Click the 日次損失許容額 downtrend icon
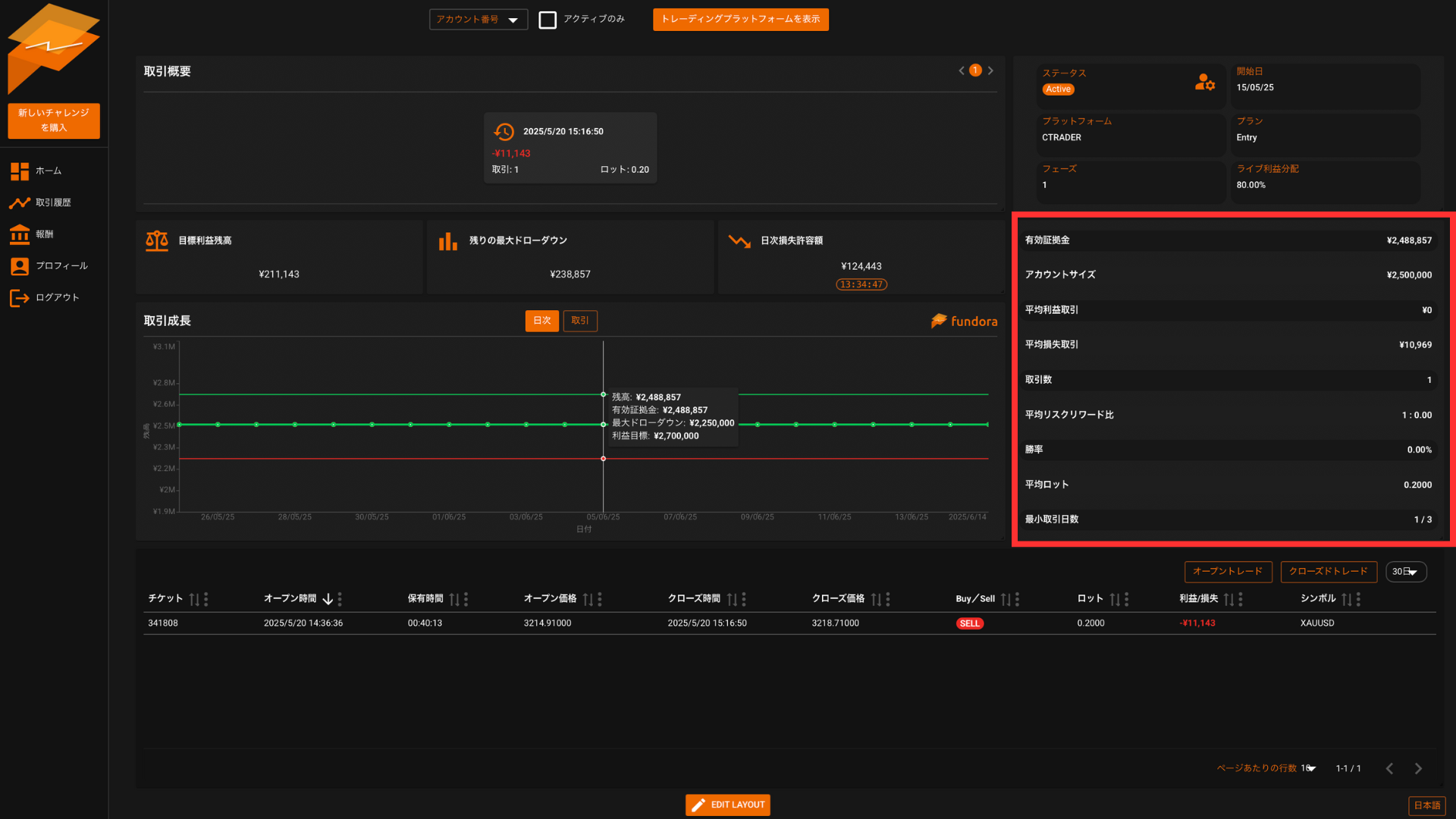The width and height of the screenshot is (1456, 819). (739, 241)
